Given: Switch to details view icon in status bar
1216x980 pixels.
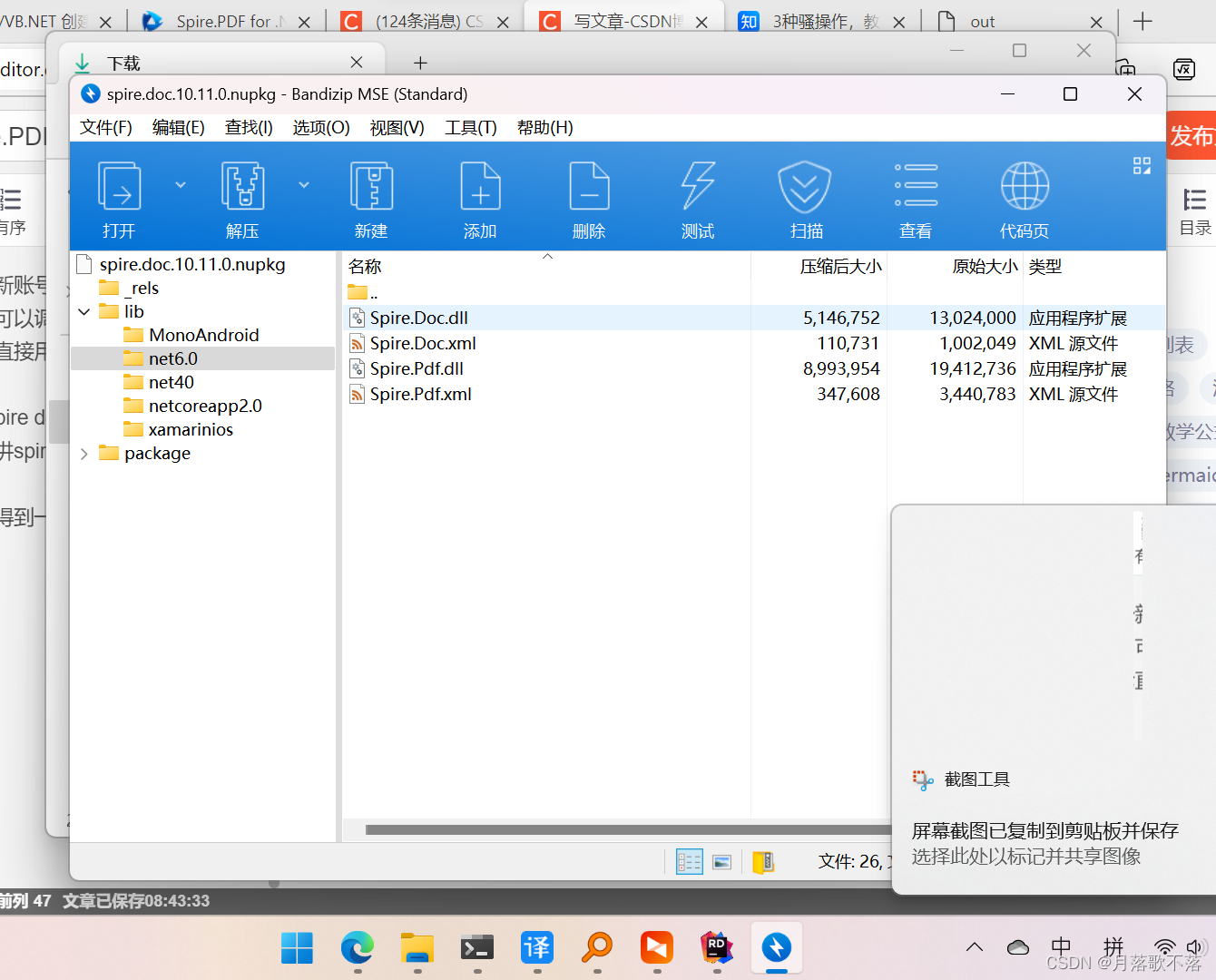Looking at the screenshot, I should (690, 861).
